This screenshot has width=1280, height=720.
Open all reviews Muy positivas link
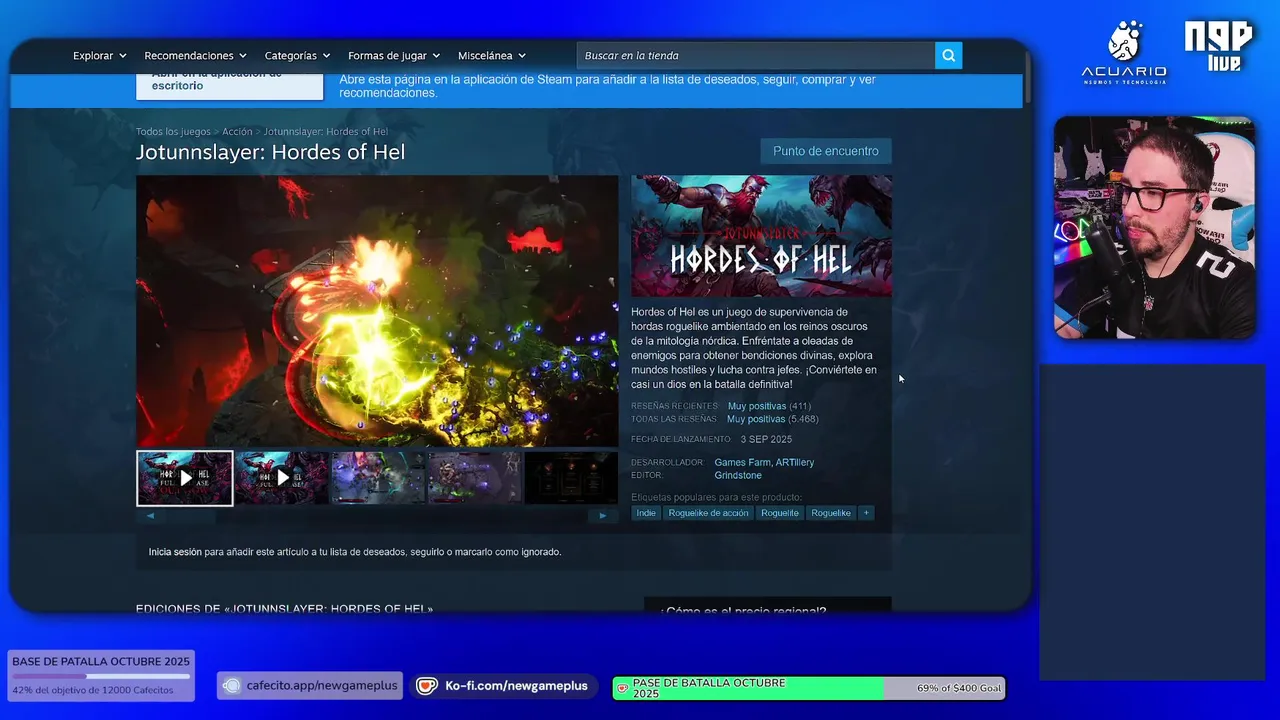(x=756, y=419)
